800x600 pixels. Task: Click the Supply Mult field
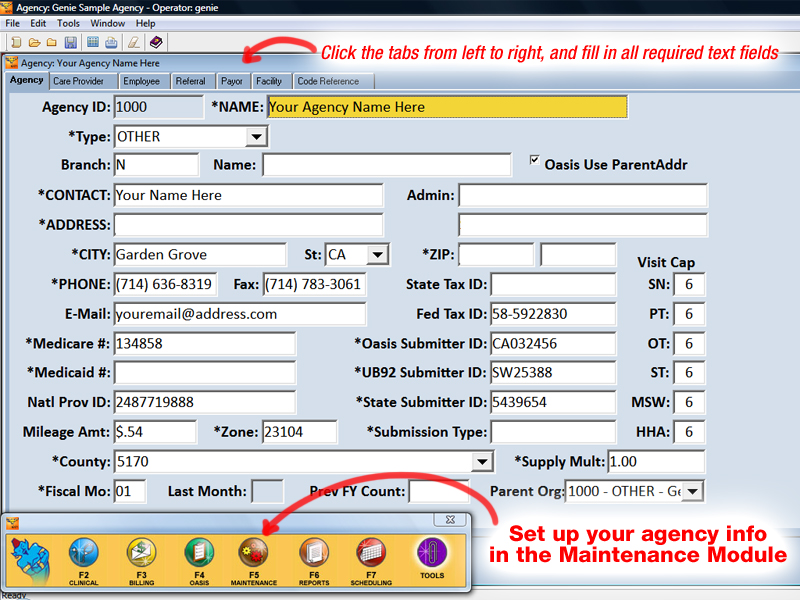coord(656,462)
